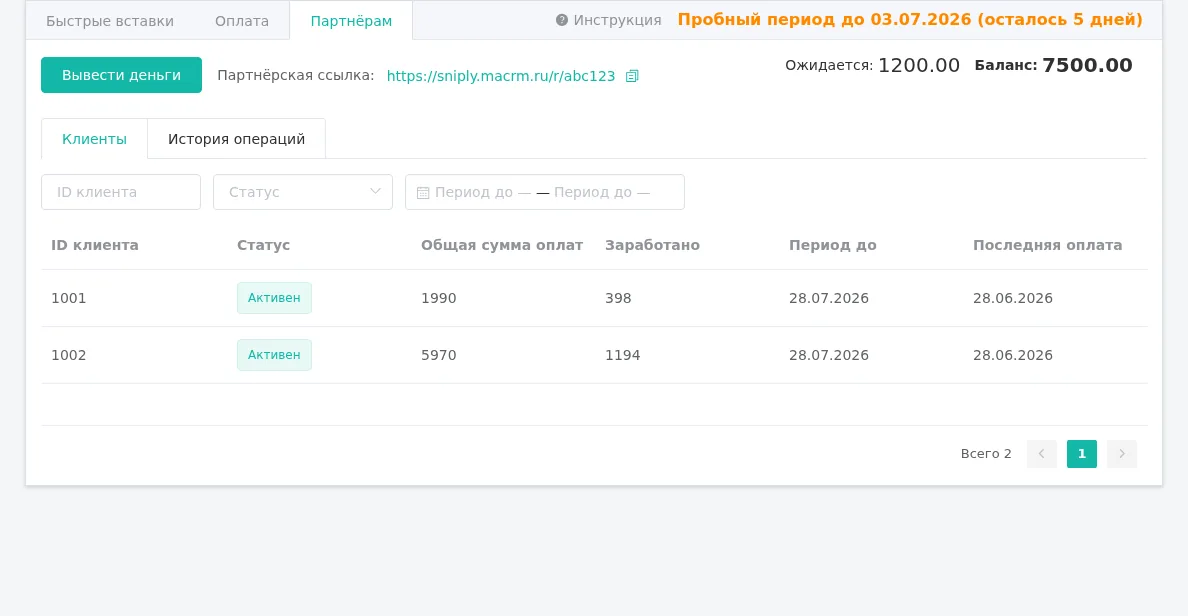Viewport: 1188px width, 616px height.
Task: Click the Статус column header
Action: (x=264, y=245)
